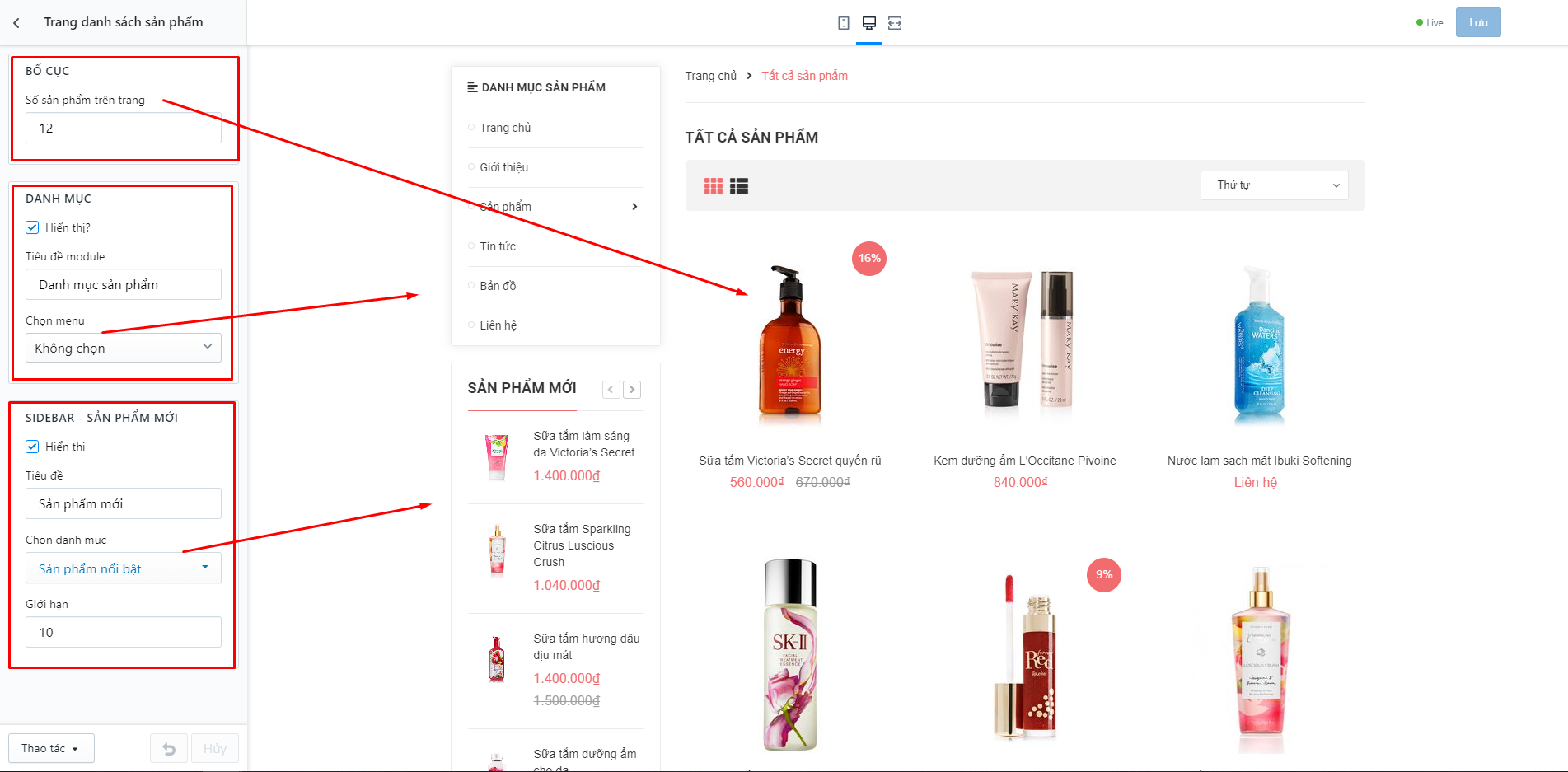Select list view for products

click(x=739, y=186)
